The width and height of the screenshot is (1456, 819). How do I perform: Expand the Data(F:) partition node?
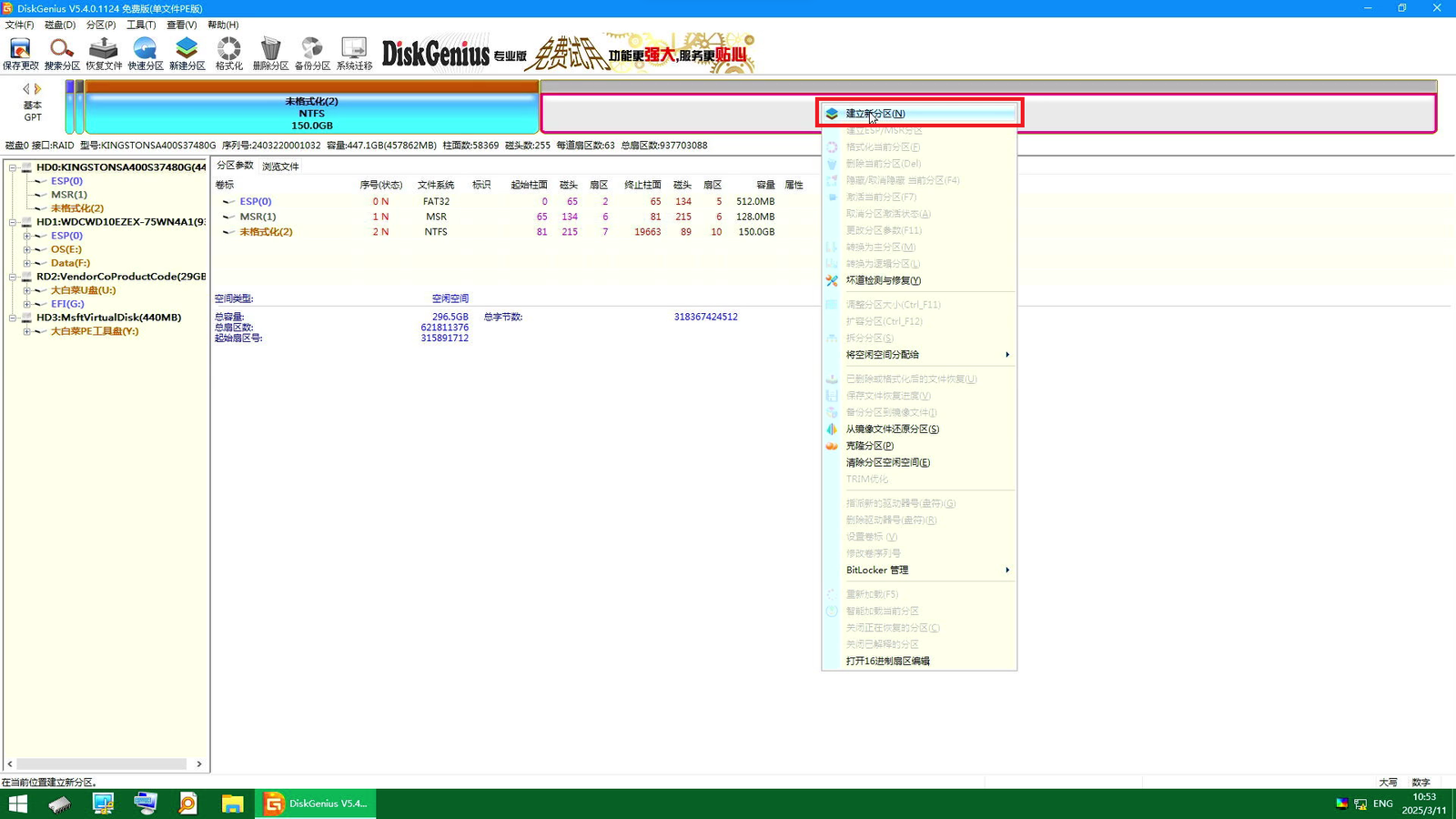tap(27, 263)
